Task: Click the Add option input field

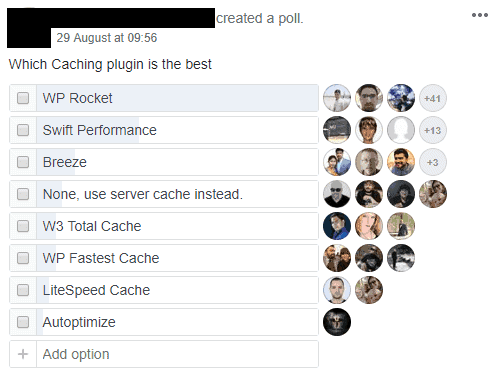Action: click(177, 354)
